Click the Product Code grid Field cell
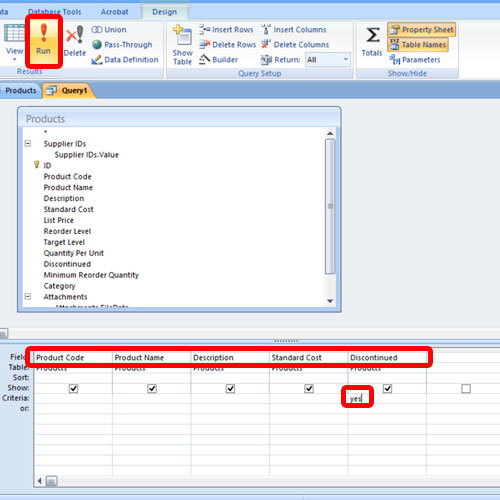This screenshot has width=500, height=500. tap(73, 357)
